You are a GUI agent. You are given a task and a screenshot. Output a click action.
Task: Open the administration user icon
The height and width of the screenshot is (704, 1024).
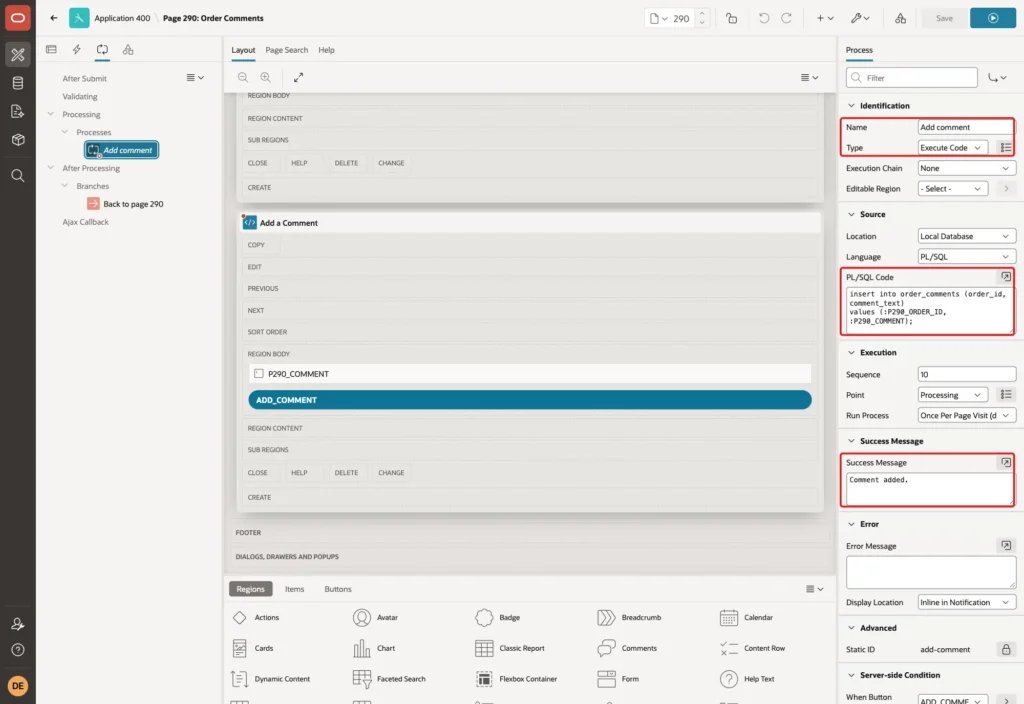(x=18, y=624)
